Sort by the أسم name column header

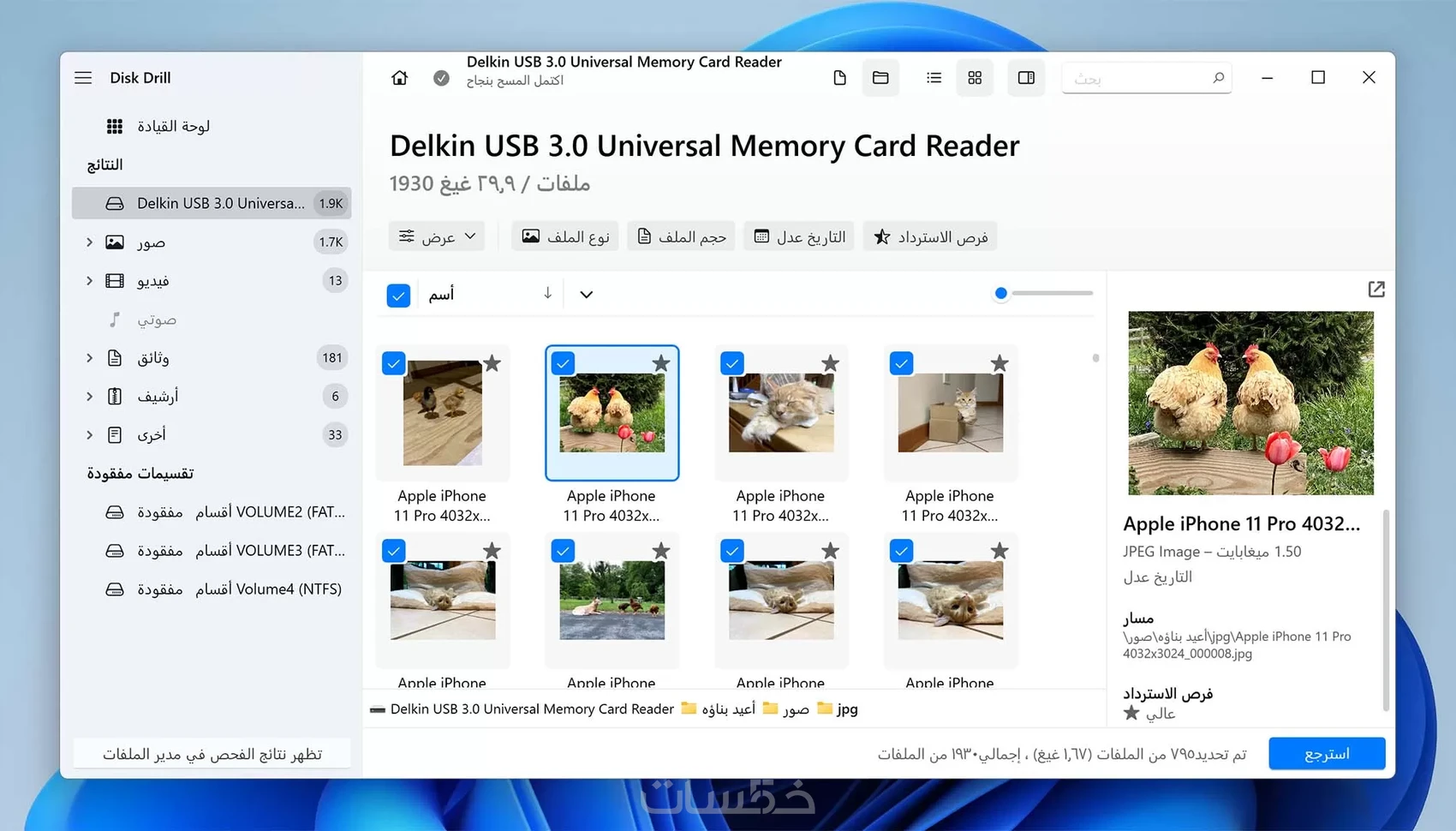[x=442, y=295]
